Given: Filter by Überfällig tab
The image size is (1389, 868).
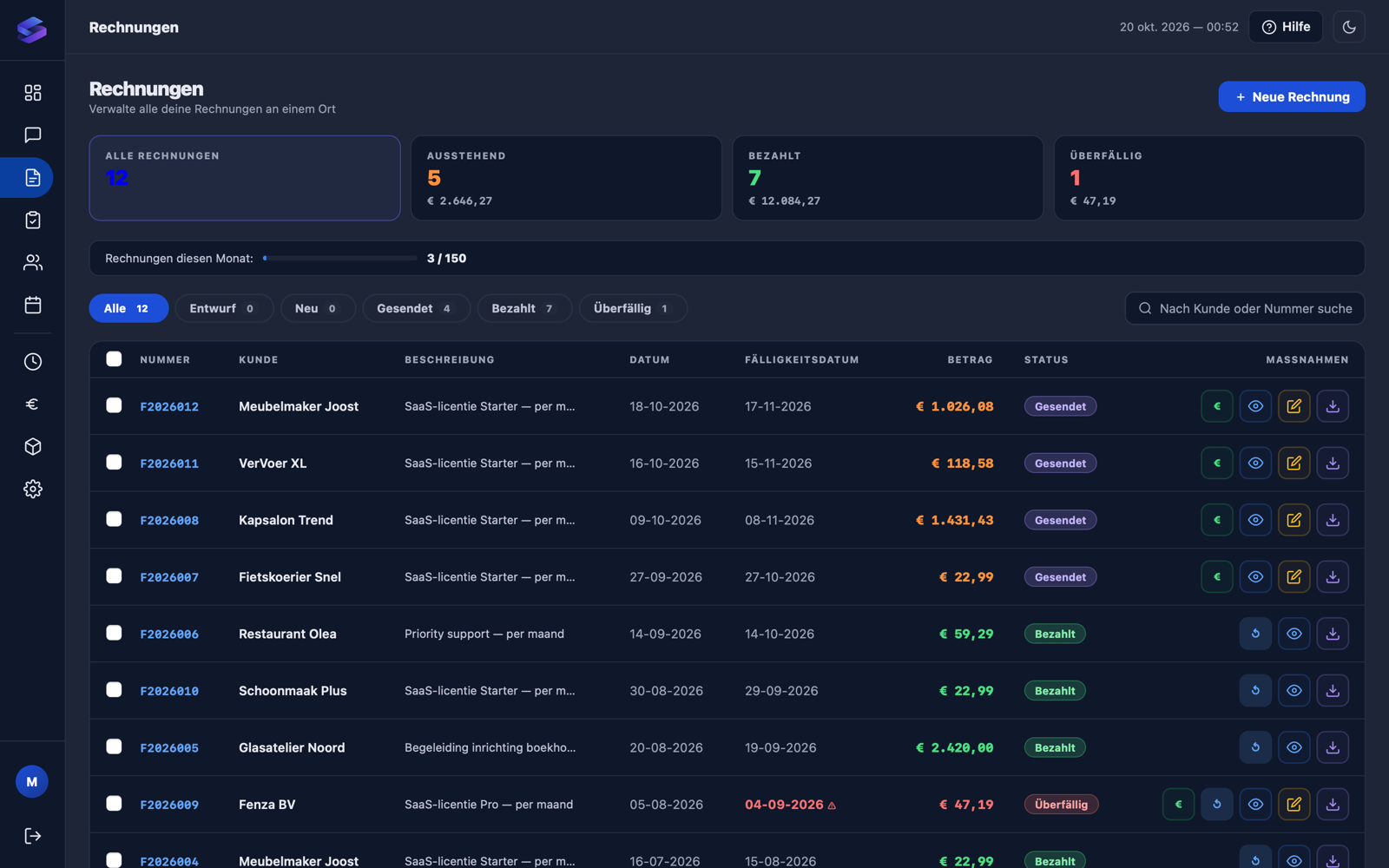Looking at the screenshot, I should (633, 308).
